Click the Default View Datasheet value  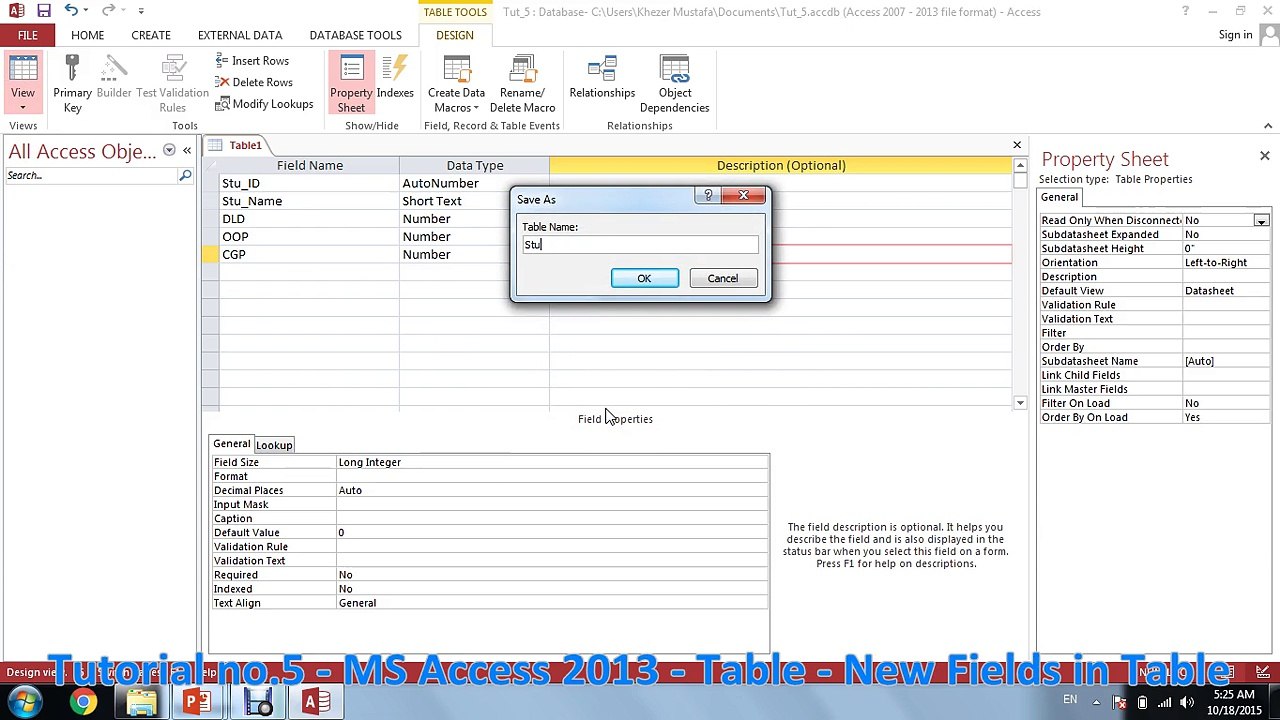coord(1227,291)
